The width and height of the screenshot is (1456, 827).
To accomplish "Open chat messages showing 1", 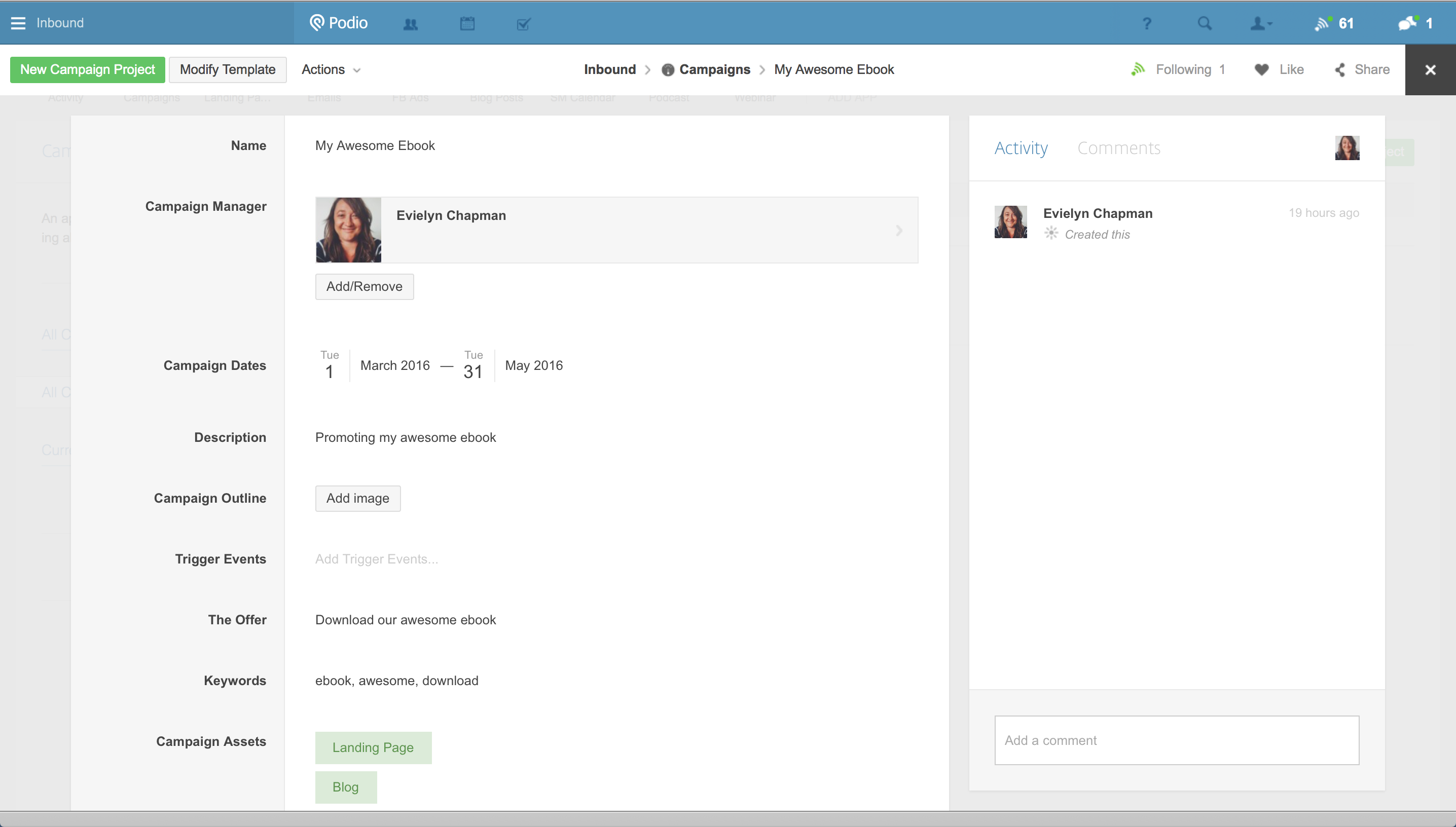I will [1415, 23].
